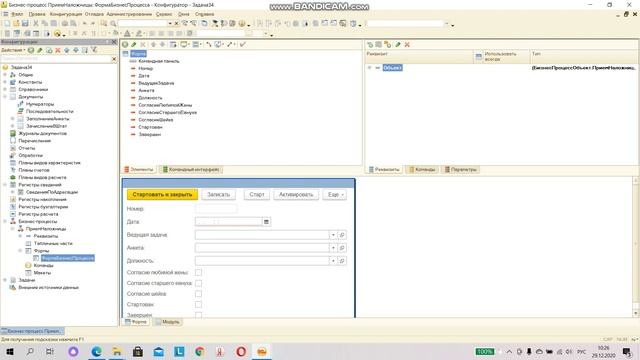
Task: Toggle Завершен checkbox
Action: [198, 315]
